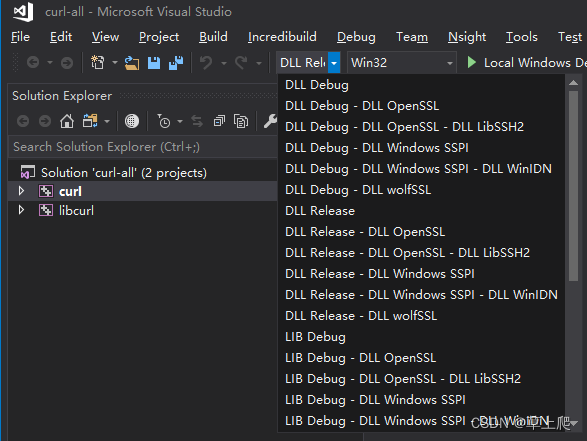Open the Debug menu
The height and width of the screenshot is (441, 587).
tap(356, 37)
